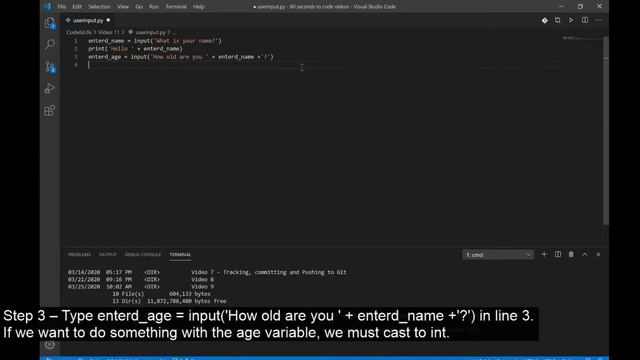This screenshot has width=640, height=360.
Task: Open the Selection menu
Action: point(99,7)
